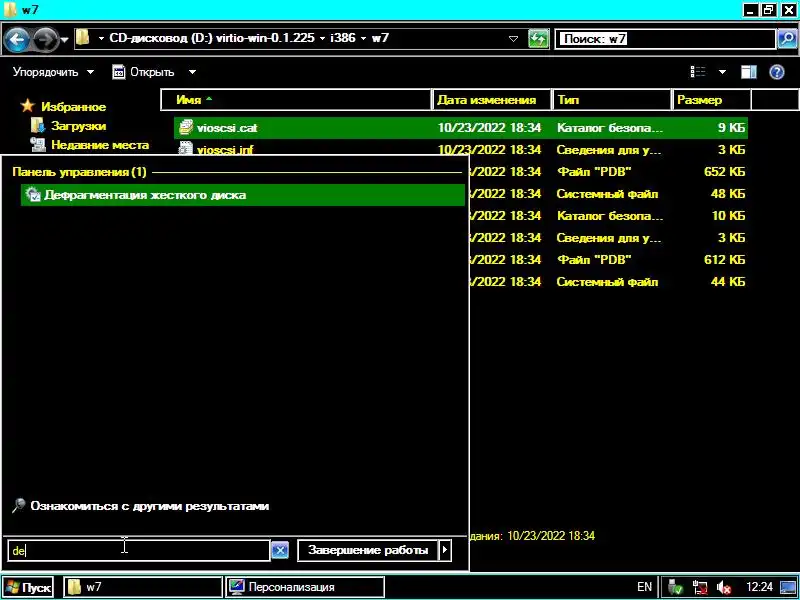This screenshot has width=800, height=600.
Task: Click the Пуск start button
Action: coord(28,587)
